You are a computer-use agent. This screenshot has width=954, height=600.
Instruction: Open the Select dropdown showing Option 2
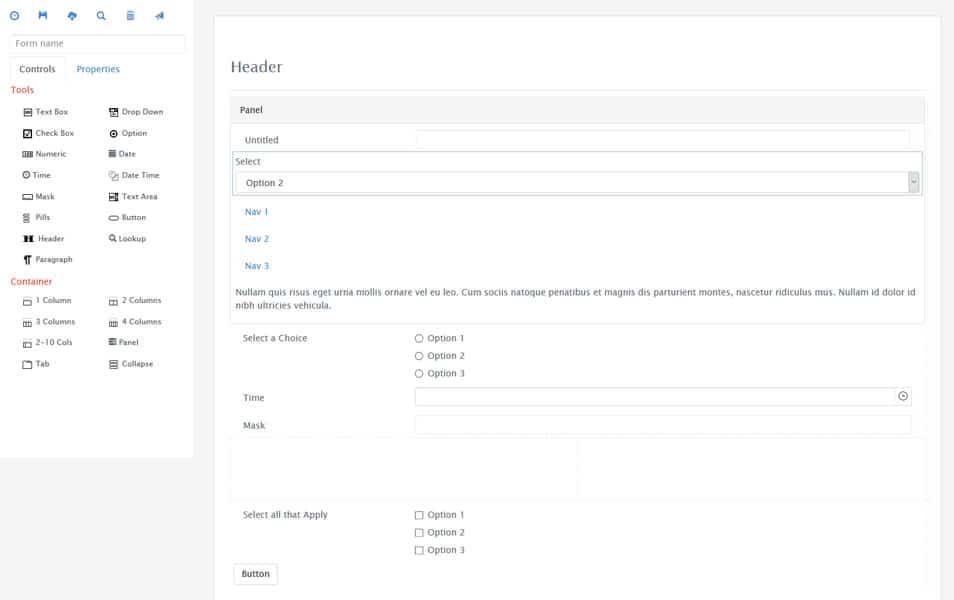tap(576, 183)
